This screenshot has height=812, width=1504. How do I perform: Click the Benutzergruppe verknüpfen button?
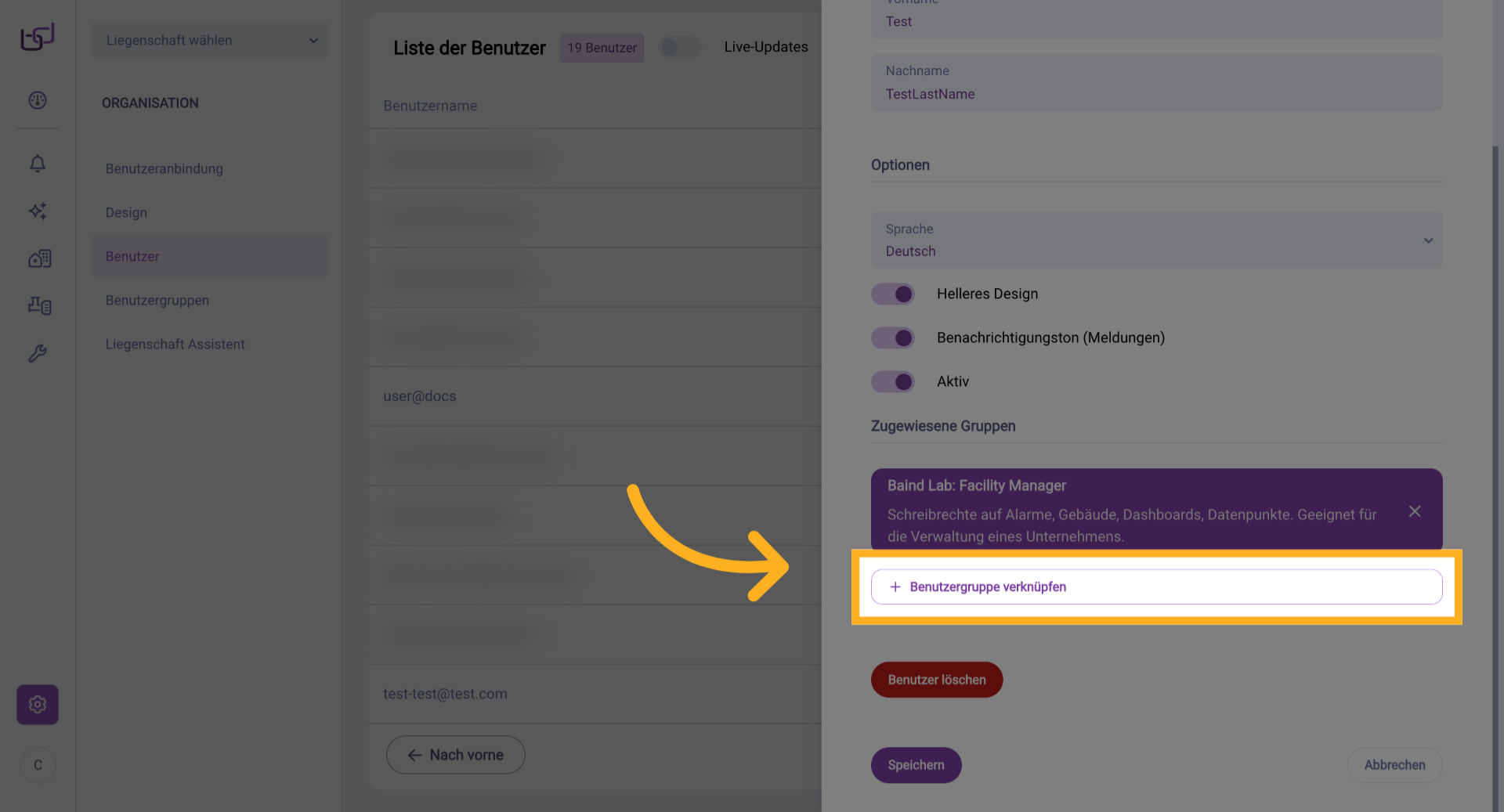click(x=1156, y=587)
